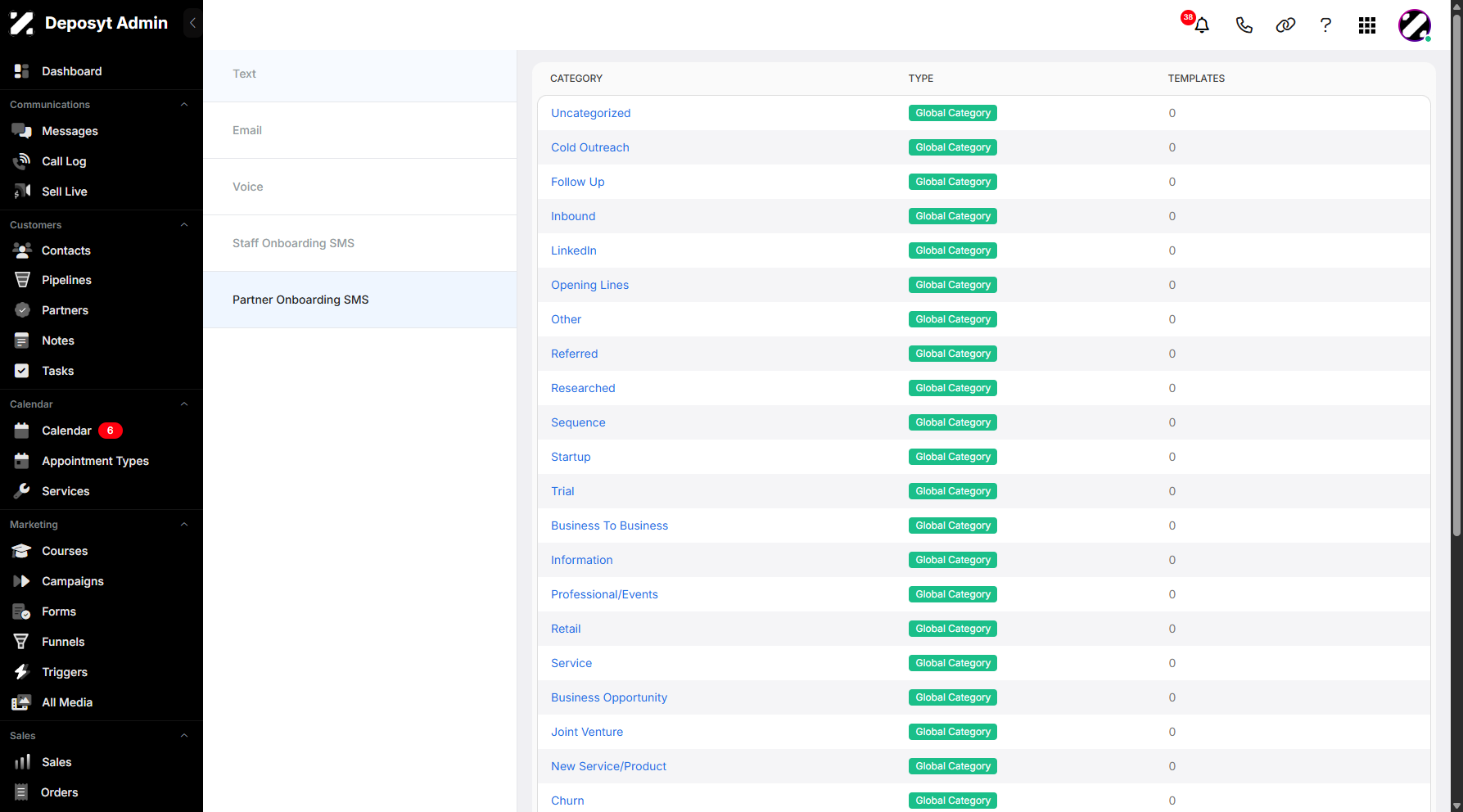Open the Business To Business category
Screen dimensions: 1463x812
(609, 526)
